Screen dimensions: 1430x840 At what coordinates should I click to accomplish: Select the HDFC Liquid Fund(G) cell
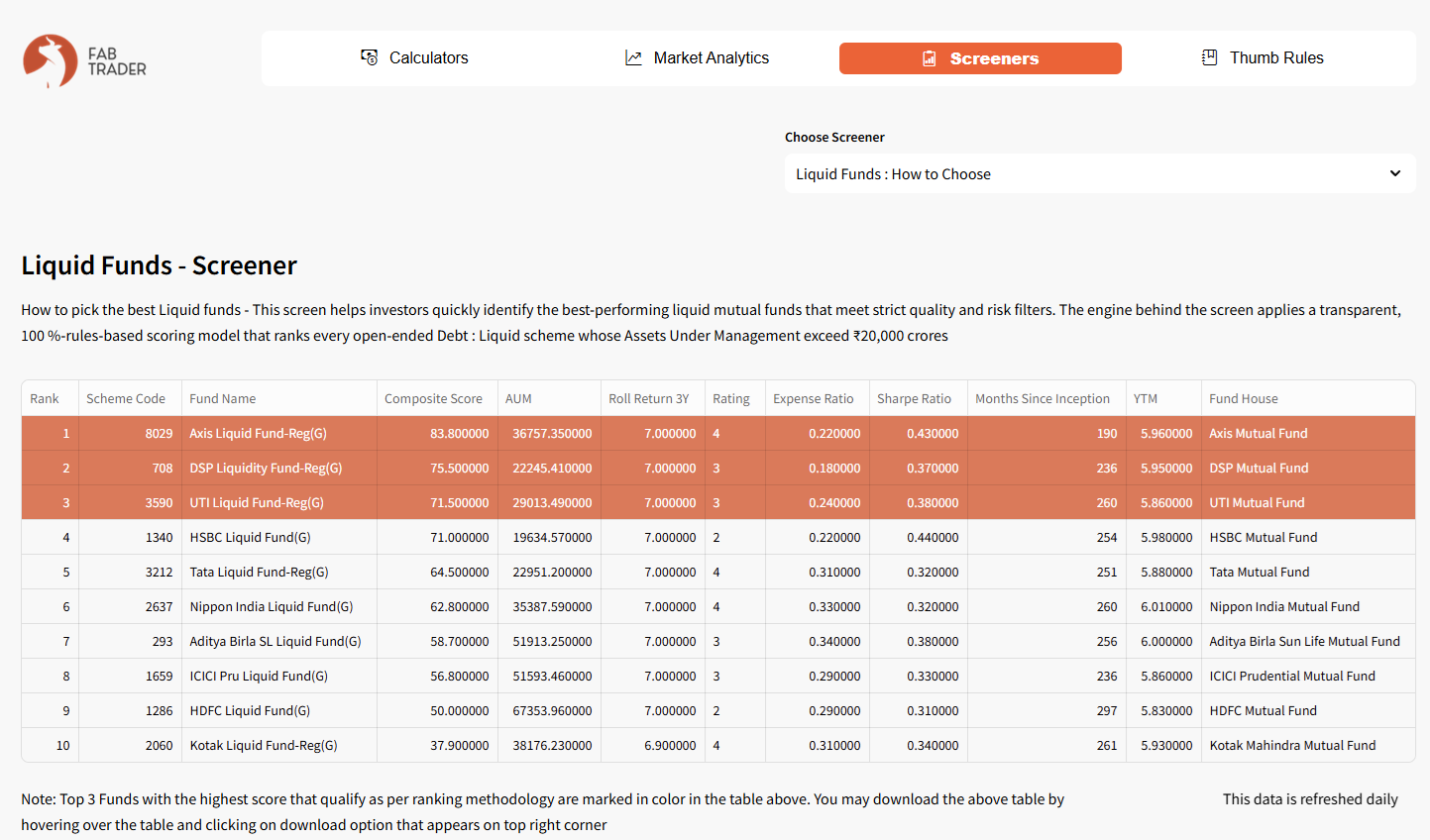[278, 710]
